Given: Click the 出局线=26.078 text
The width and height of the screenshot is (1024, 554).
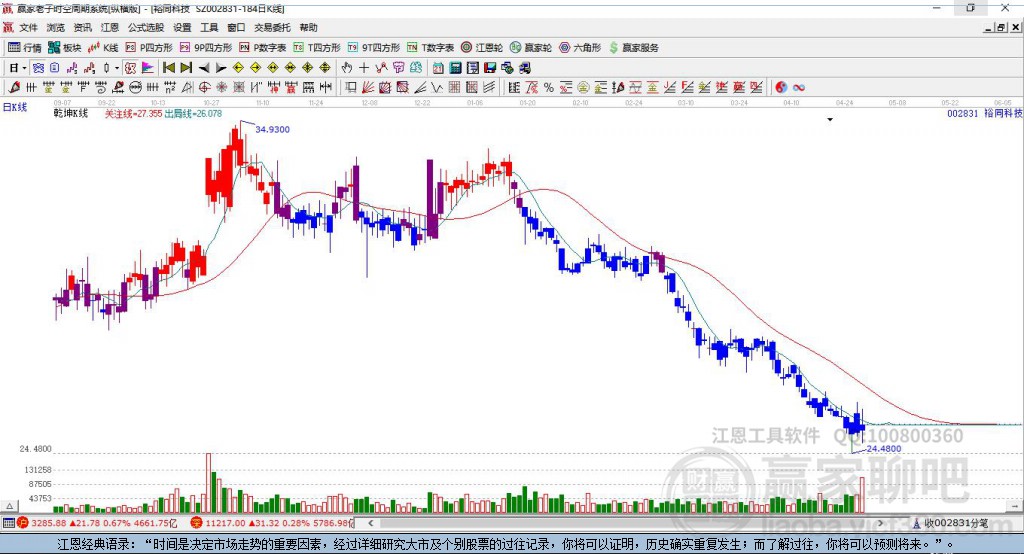Looking at the screenshot, I should pyautogui.click(x=193, y=114).
